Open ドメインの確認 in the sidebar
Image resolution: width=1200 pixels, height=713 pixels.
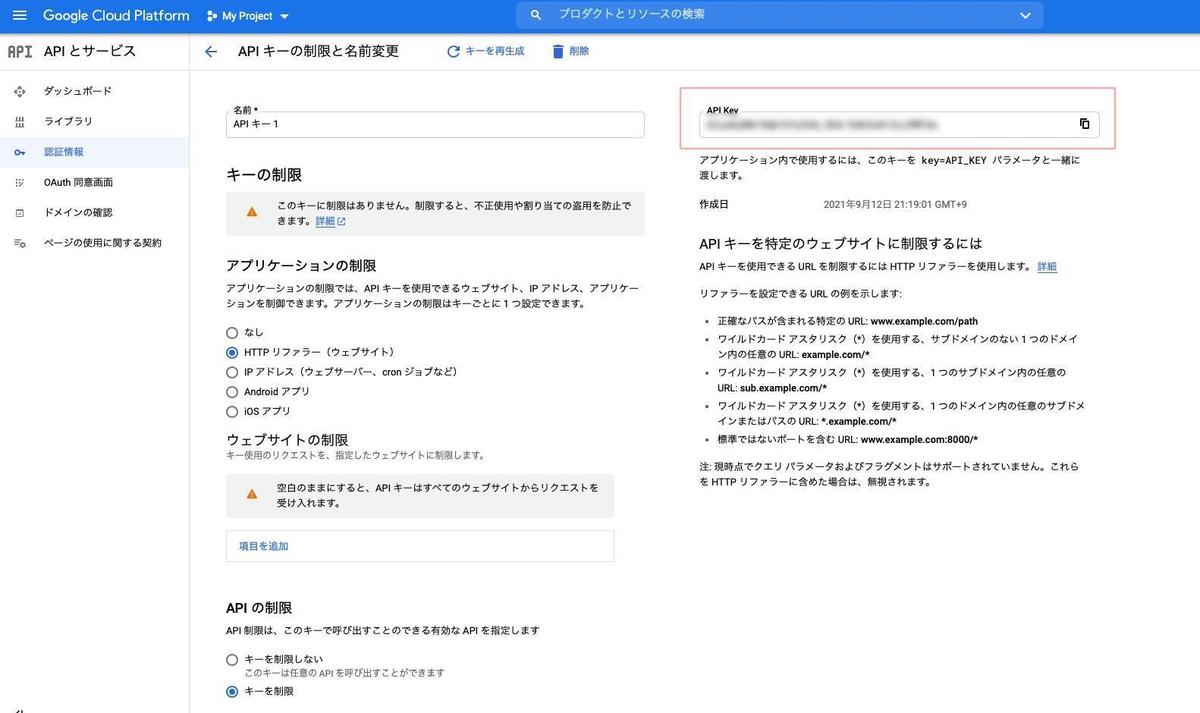(x=78, y=213)
